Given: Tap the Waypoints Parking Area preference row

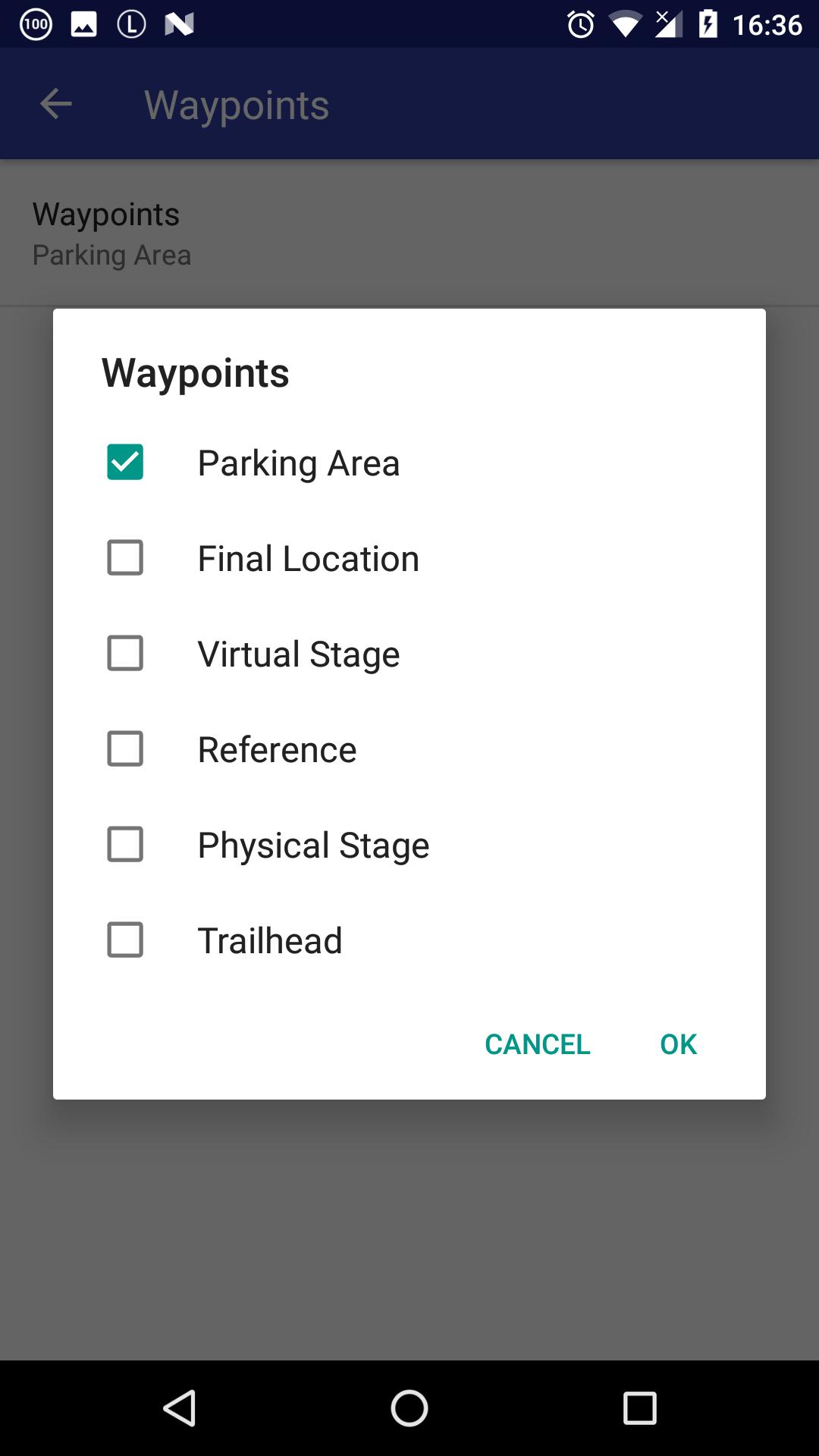Looking at the screenshot, I should tap(409, 234).
